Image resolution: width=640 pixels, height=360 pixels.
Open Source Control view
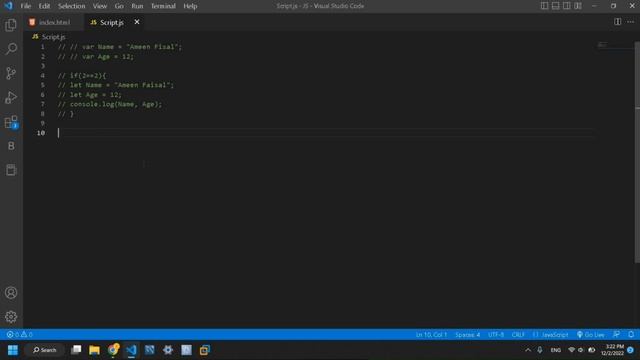[11, 73]
